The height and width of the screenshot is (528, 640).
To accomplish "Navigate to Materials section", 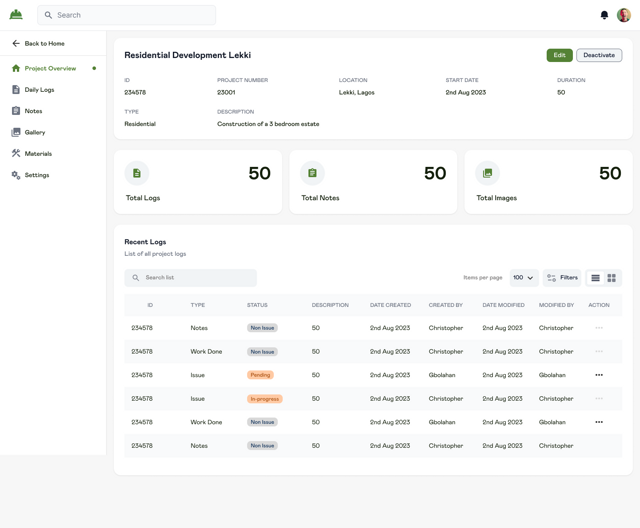I will [x=38, y=154].
